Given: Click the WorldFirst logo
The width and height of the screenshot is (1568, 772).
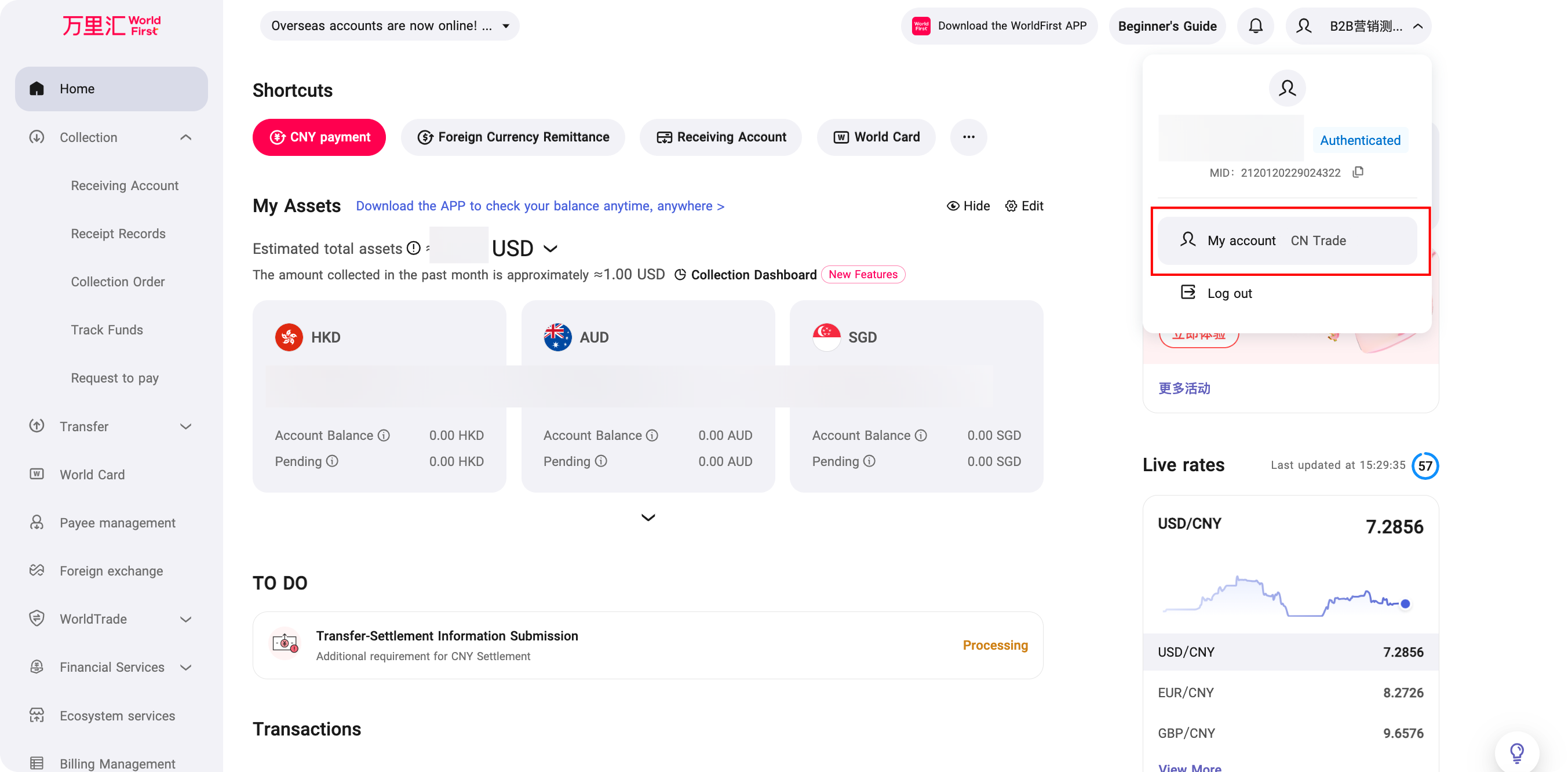Looking at the screenshot, I should click(111, 26).
